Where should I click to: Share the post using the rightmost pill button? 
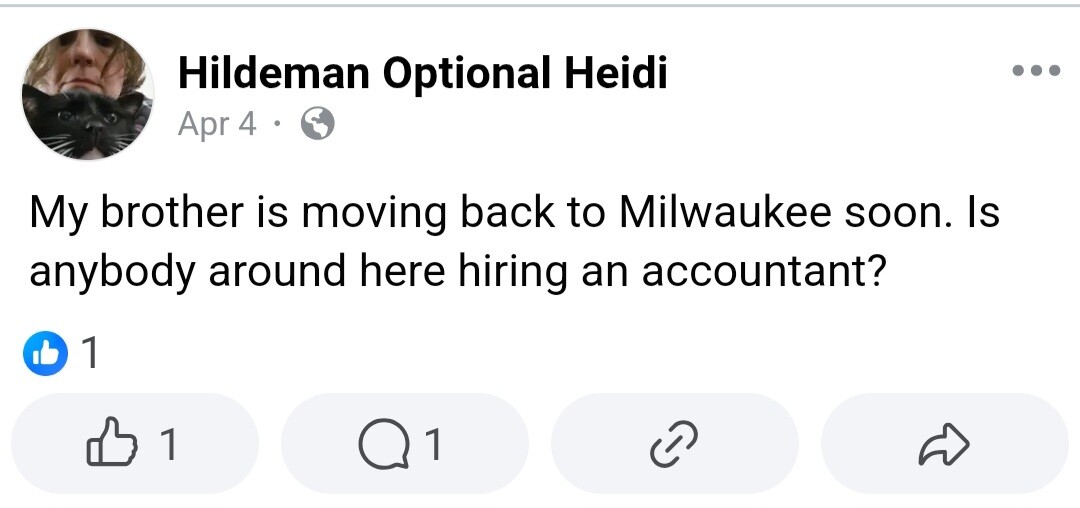coord(945,443)
